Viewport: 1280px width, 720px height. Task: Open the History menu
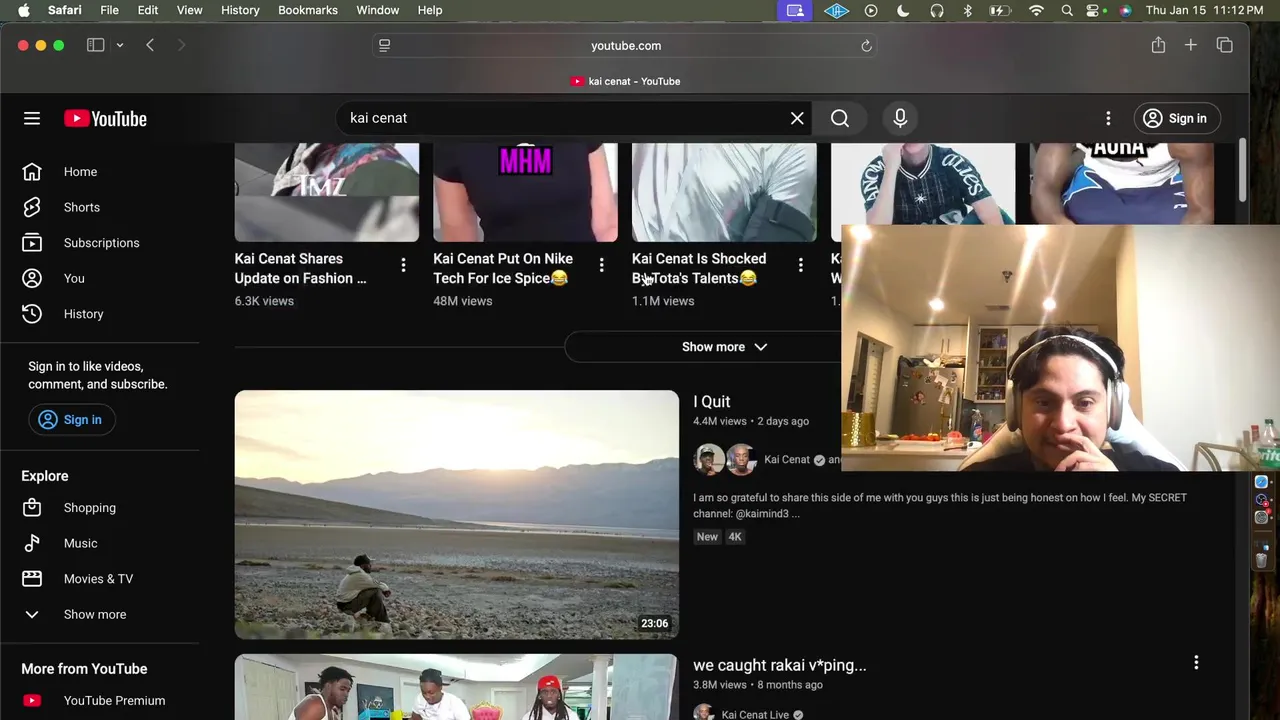coord(240,10)
